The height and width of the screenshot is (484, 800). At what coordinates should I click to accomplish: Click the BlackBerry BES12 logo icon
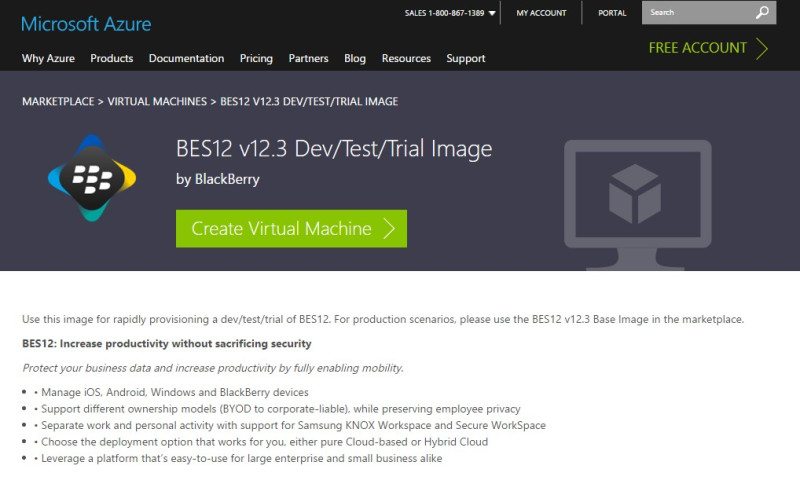(x=92, y=178)
